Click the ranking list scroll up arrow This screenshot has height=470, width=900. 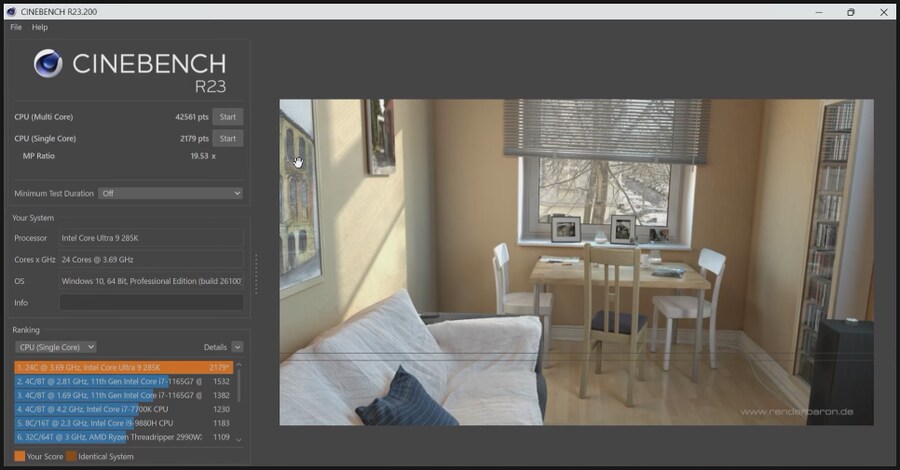click(x=238, y=365)
